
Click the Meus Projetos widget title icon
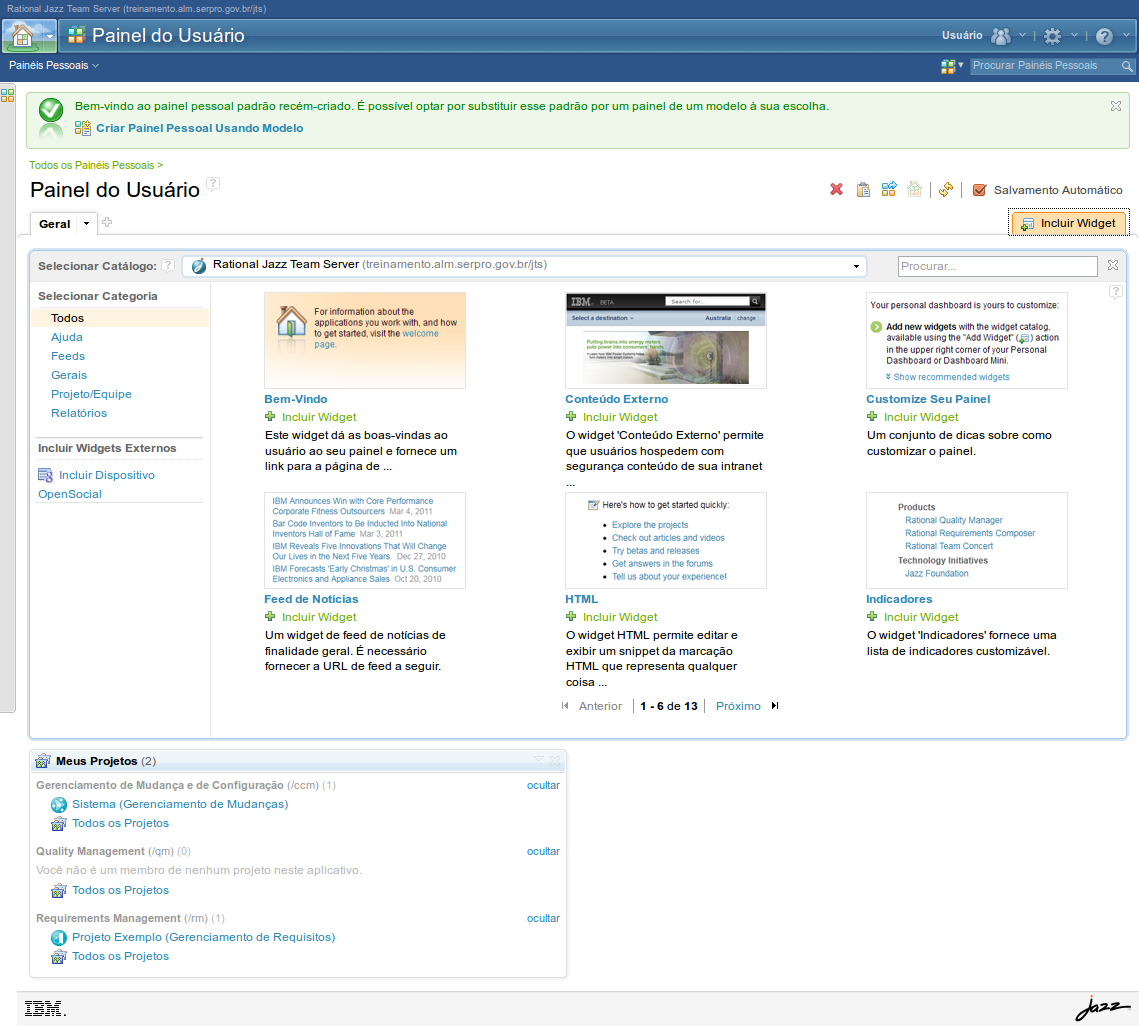click(43, 761)
